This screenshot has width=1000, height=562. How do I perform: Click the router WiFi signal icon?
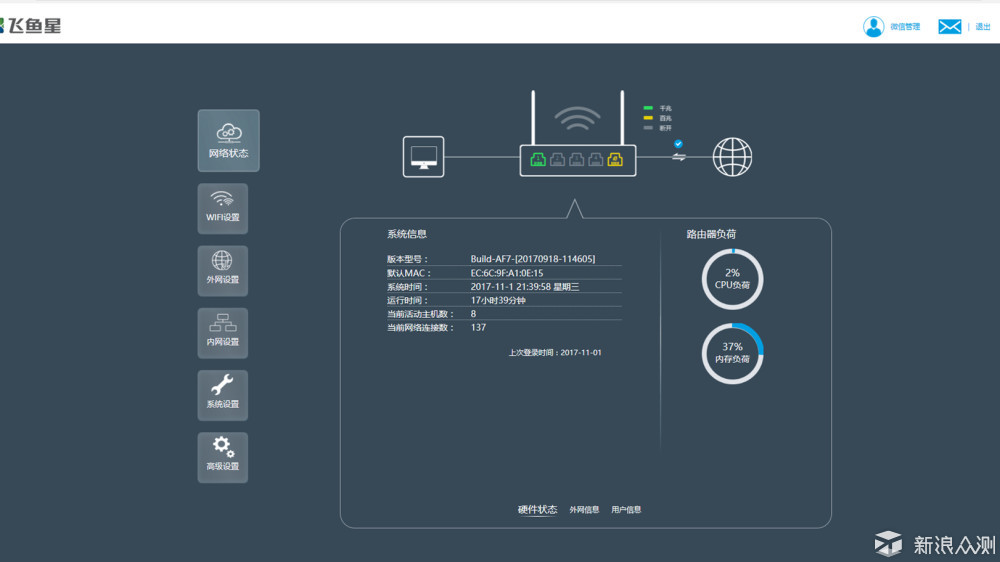pos(577,119)
